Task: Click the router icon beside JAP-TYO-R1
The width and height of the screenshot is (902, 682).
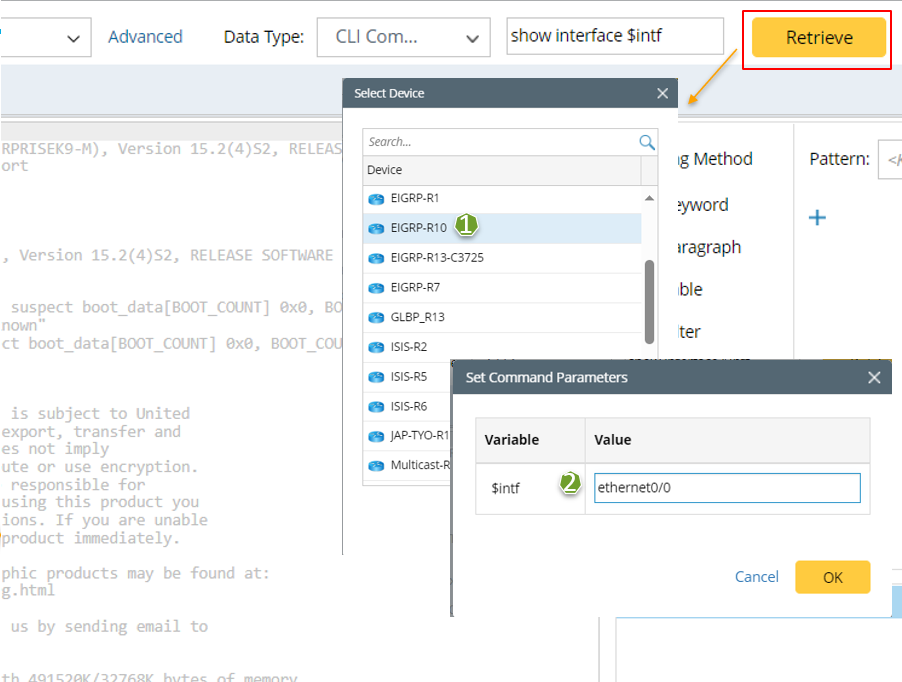Action: click(x=376, y=436)
